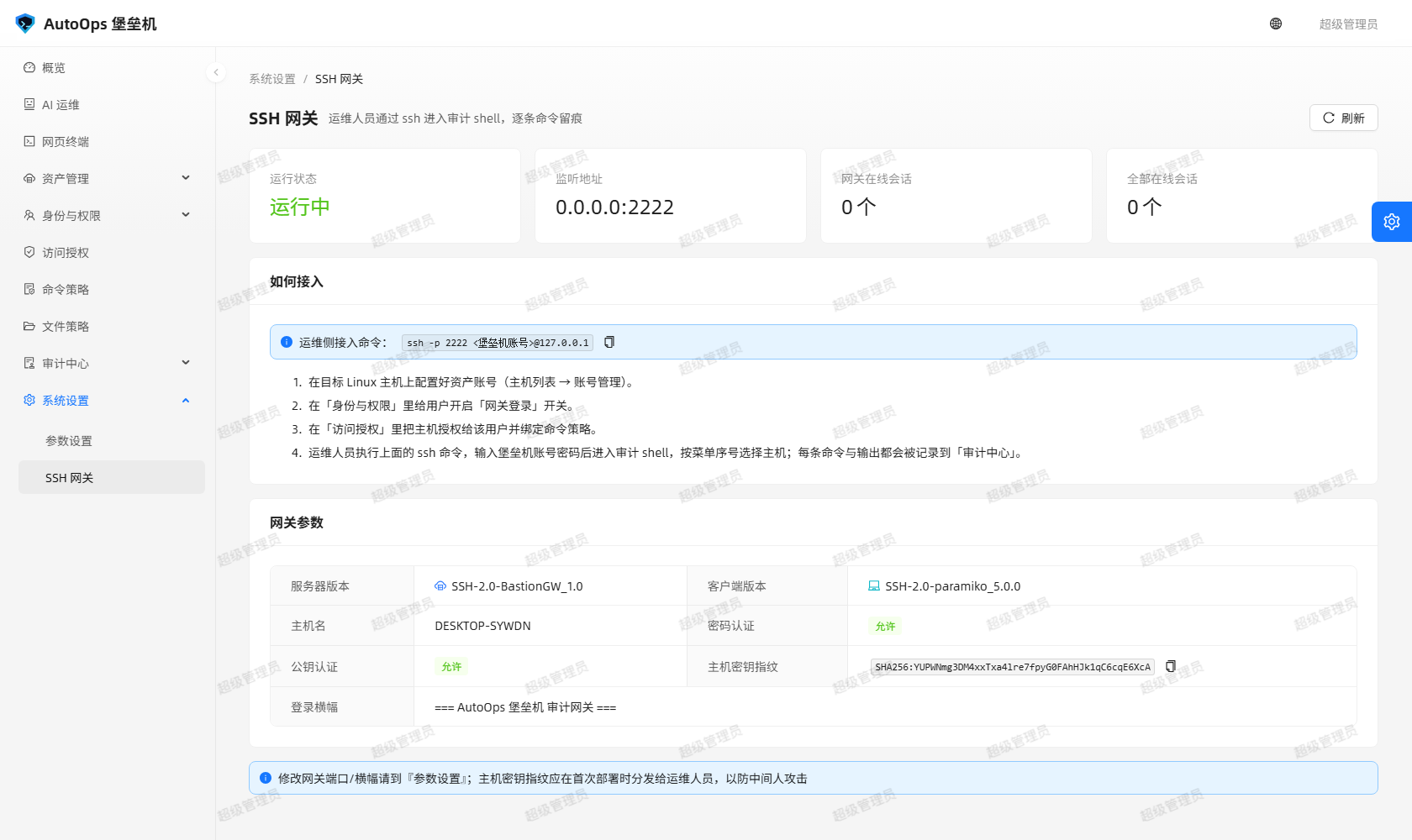Click the 0.0.0.0:2222 listen address
1412x840 pixels.
point(614,207)
